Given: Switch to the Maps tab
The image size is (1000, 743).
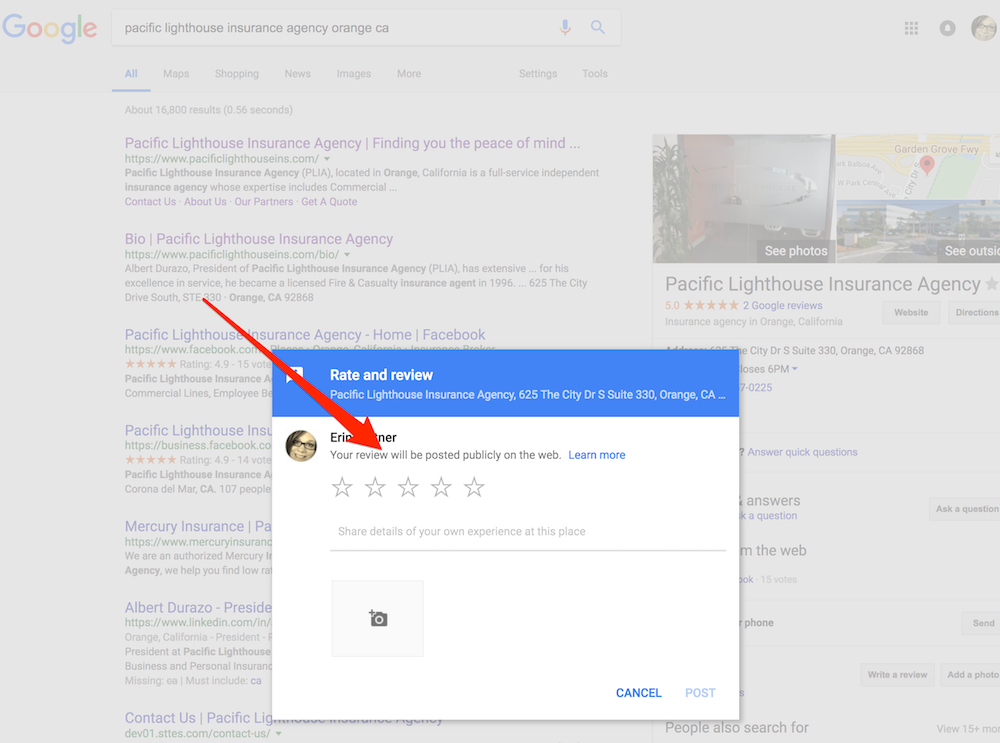Looking at the screenshot, I should tap(176, 74).
